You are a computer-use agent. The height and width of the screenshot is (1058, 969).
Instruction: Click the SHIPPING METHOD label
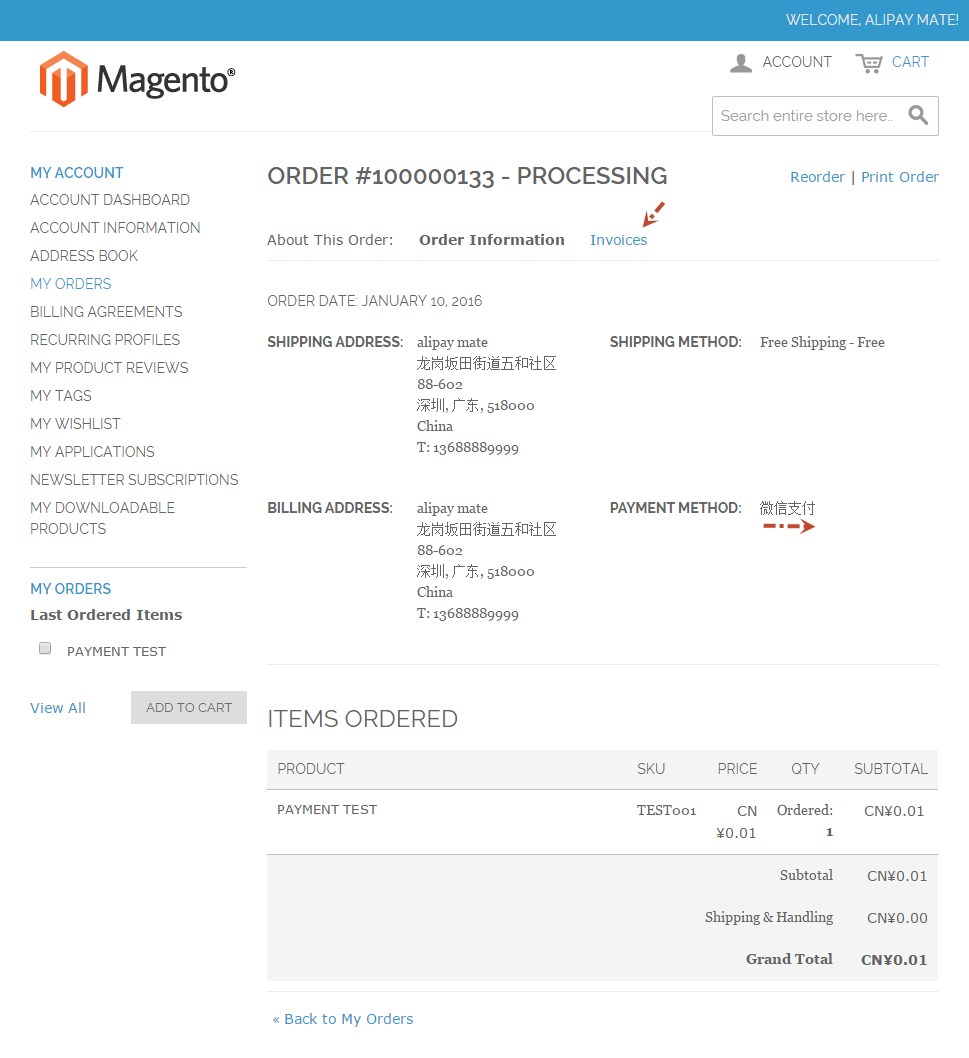coord(675,342)
